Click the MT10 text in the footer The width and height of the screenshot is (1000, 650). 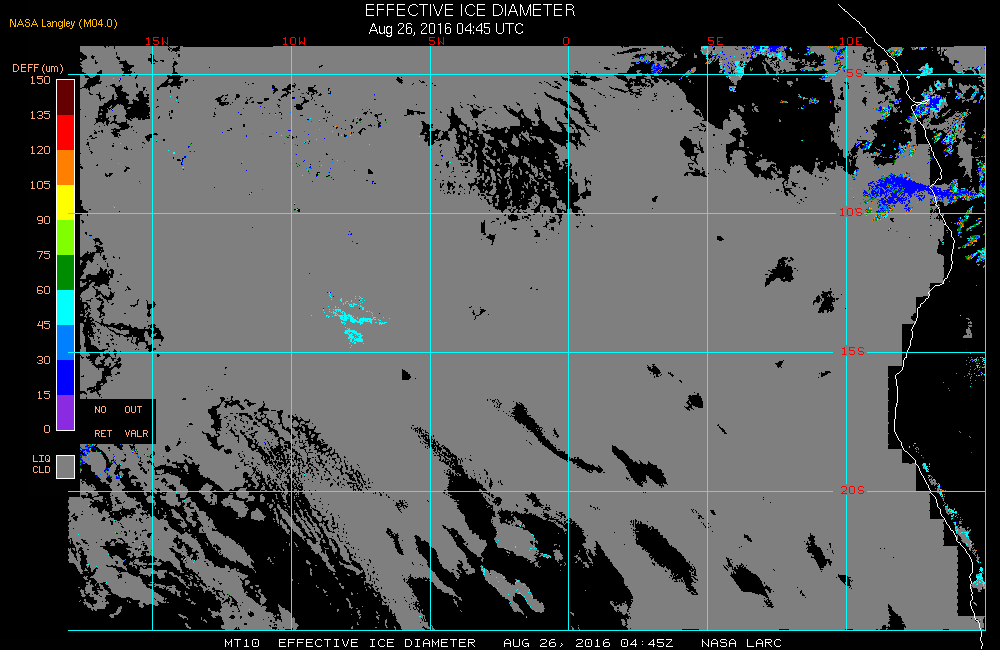click(242, 643)
